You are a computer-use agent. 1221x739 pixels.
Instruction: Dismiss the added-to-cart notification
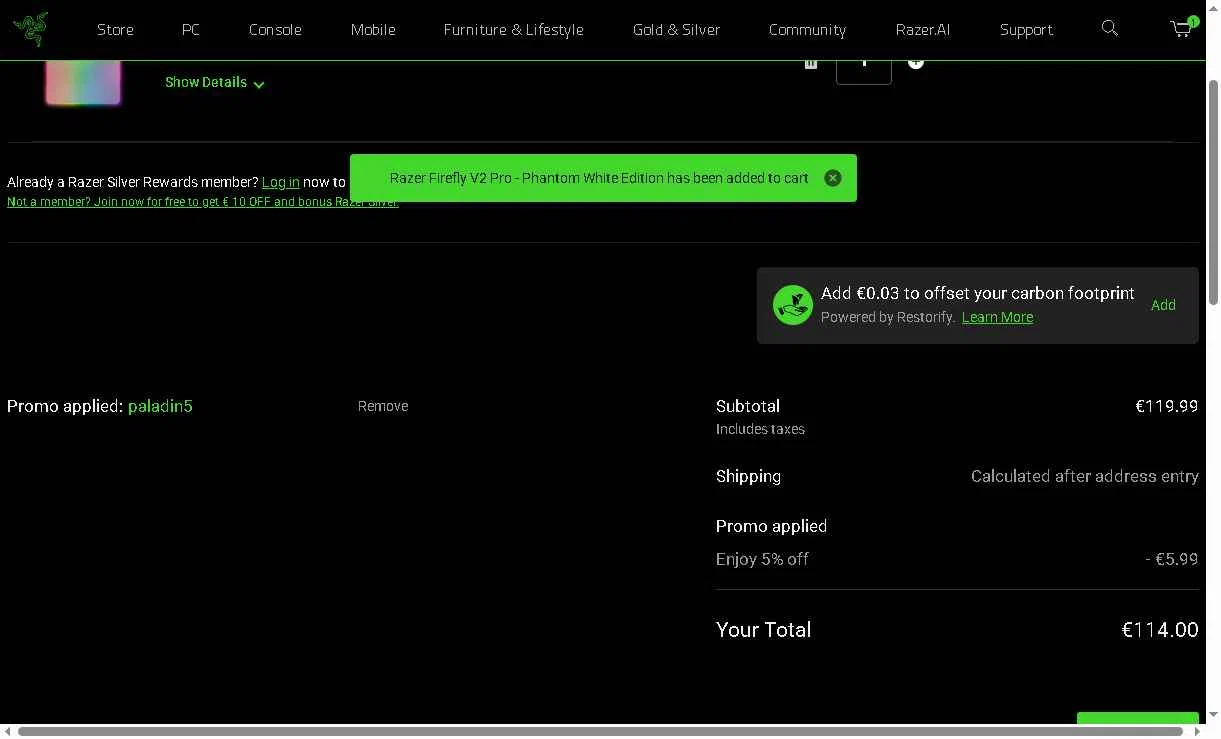click(x=832, y=178)
